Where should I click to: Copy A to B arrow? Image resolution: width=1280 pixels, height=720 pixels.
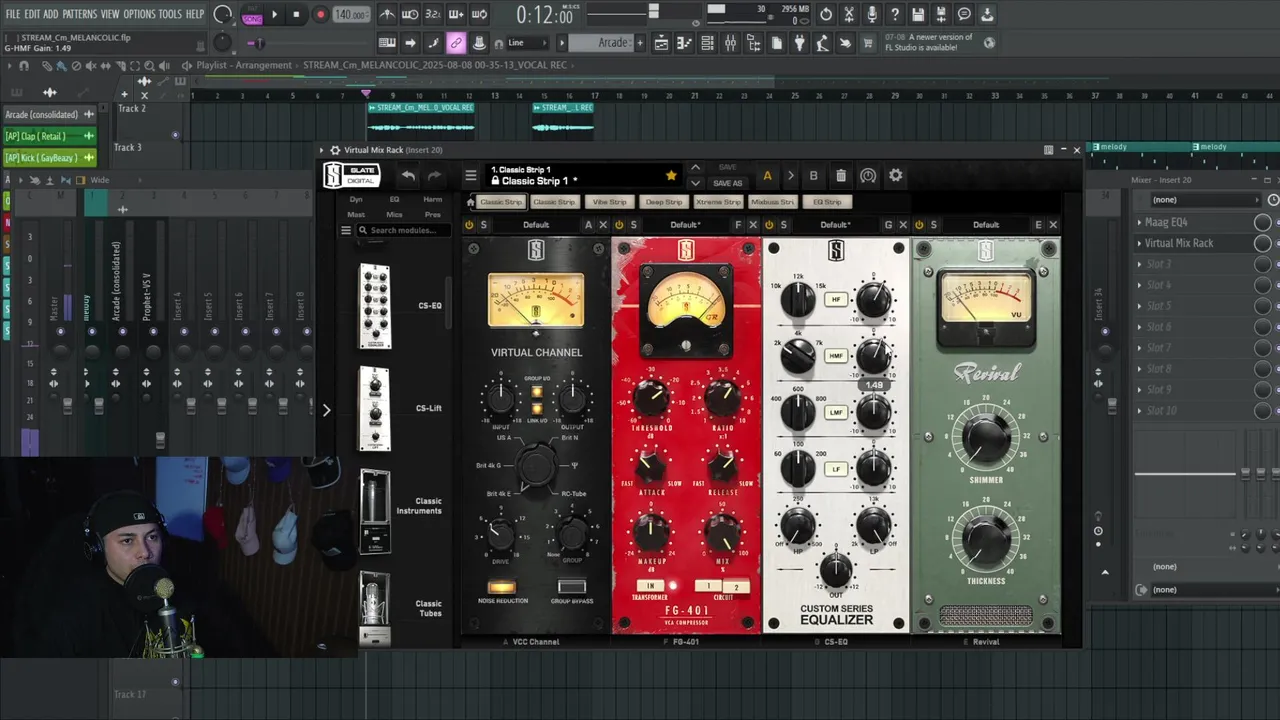click(x=790, y=176)
